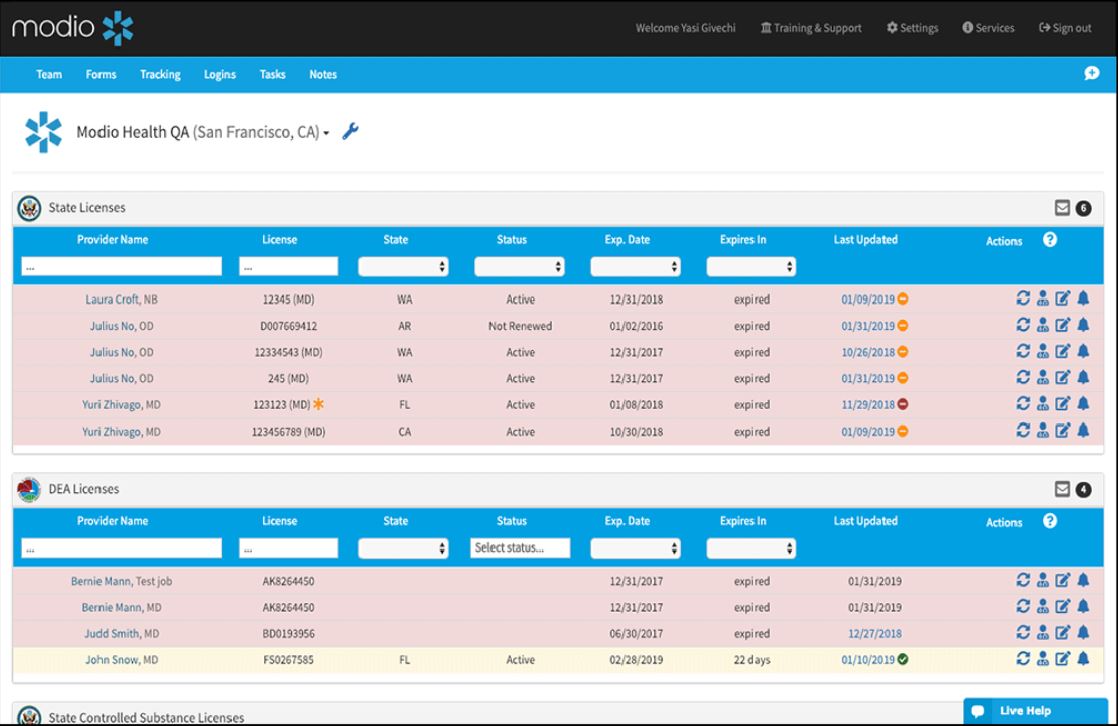Open the Logins menu

pyautogui.click(x=220, y=74)
